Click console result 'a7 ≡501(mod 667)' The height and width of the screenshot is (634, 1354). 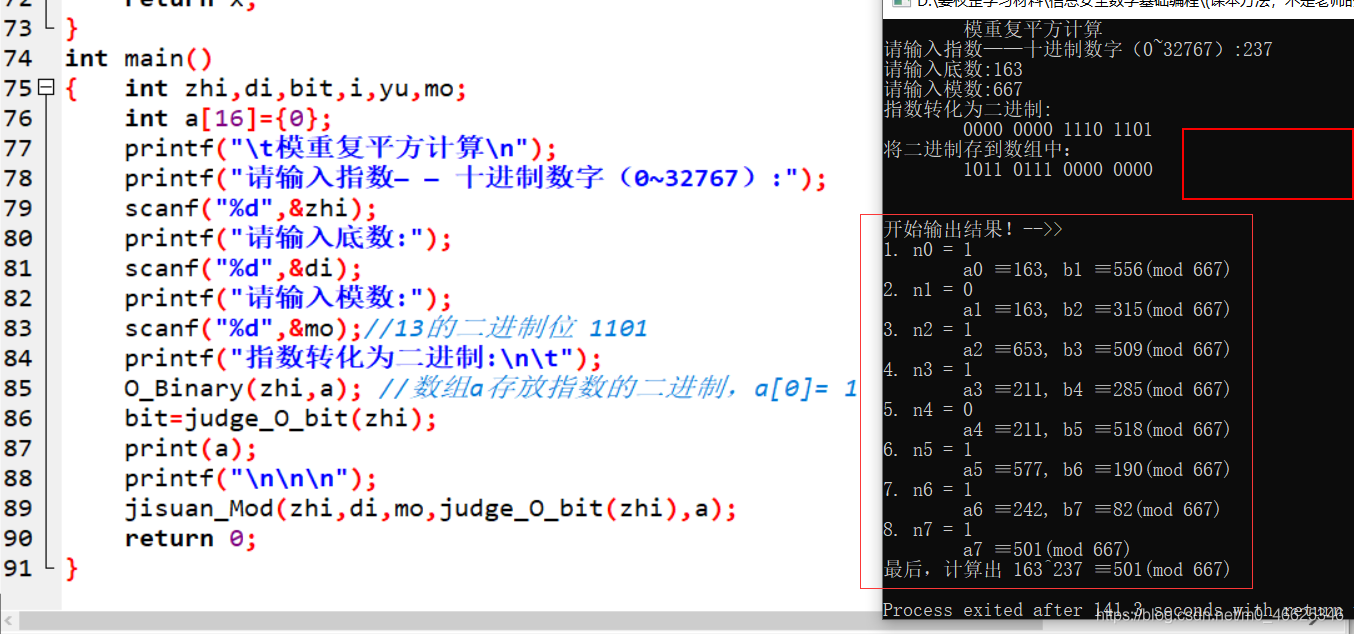pyautogui.click(x=1047, y=549)
